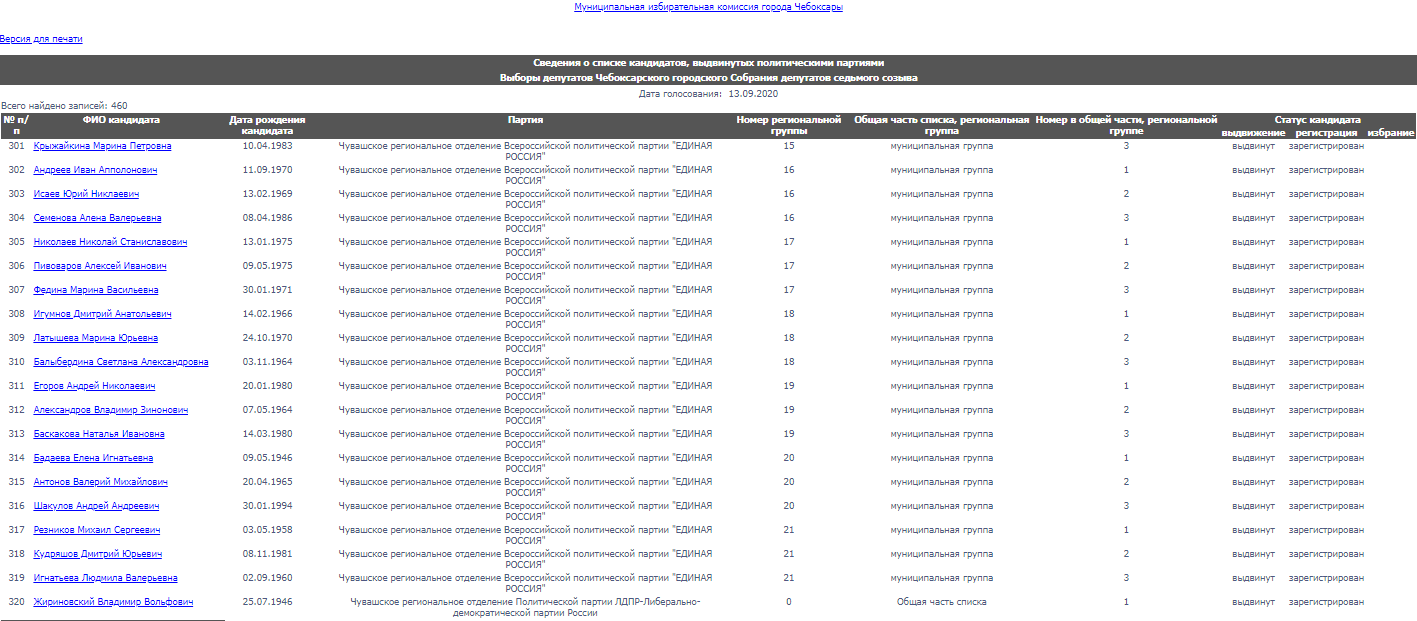Image resolution: width=1417 pixels, height=621 pixels.
Task: Open candidate Жириновский Владимир Вольфович
Action: click(113, 602)
